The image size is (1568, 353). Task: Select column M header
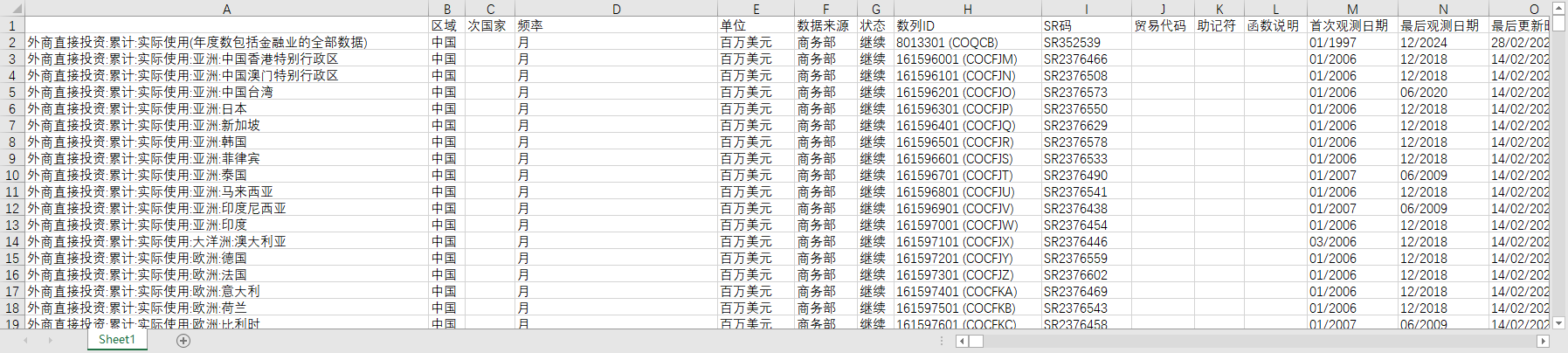[1352, 9]
